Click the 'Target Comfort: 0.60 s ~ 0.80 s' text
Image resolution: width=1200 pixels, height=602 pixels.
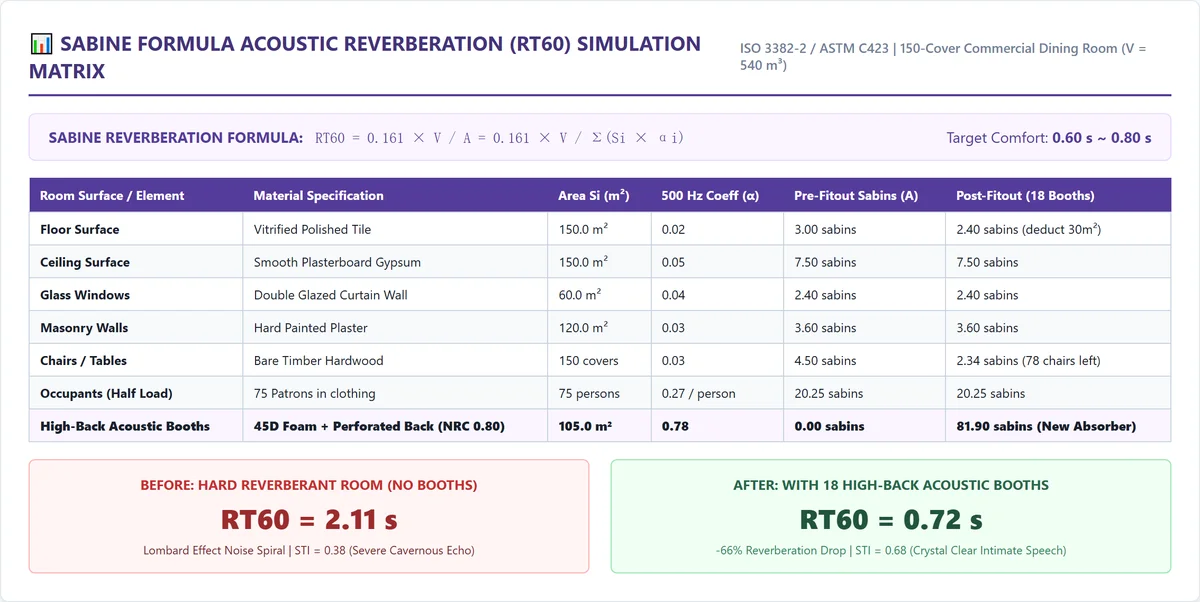click(1049, 138)
